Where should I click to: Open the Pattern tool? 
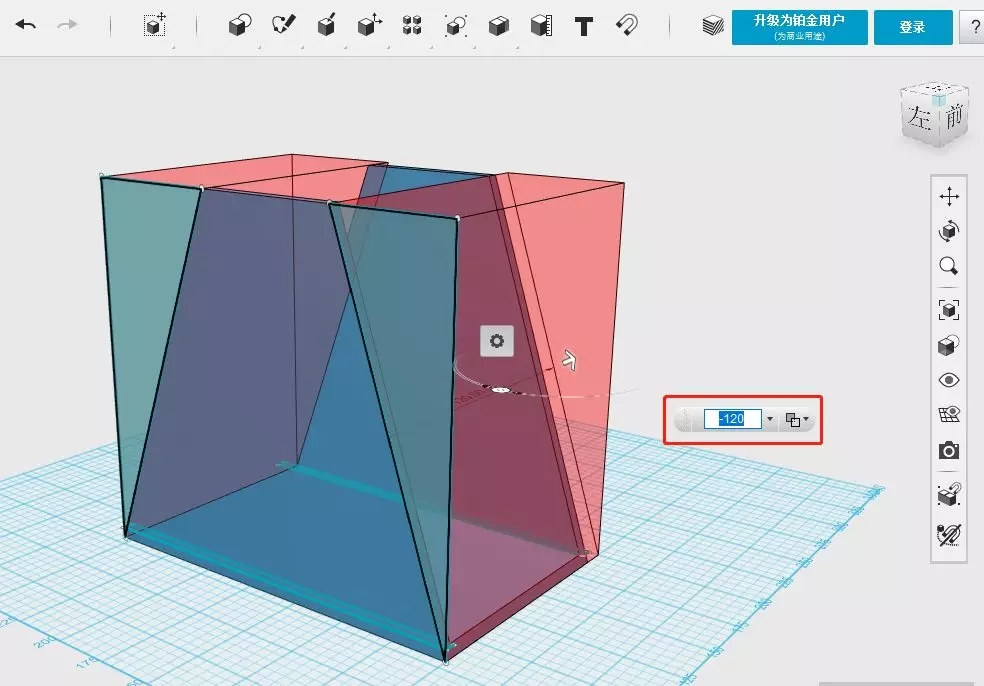pos(411,26)
